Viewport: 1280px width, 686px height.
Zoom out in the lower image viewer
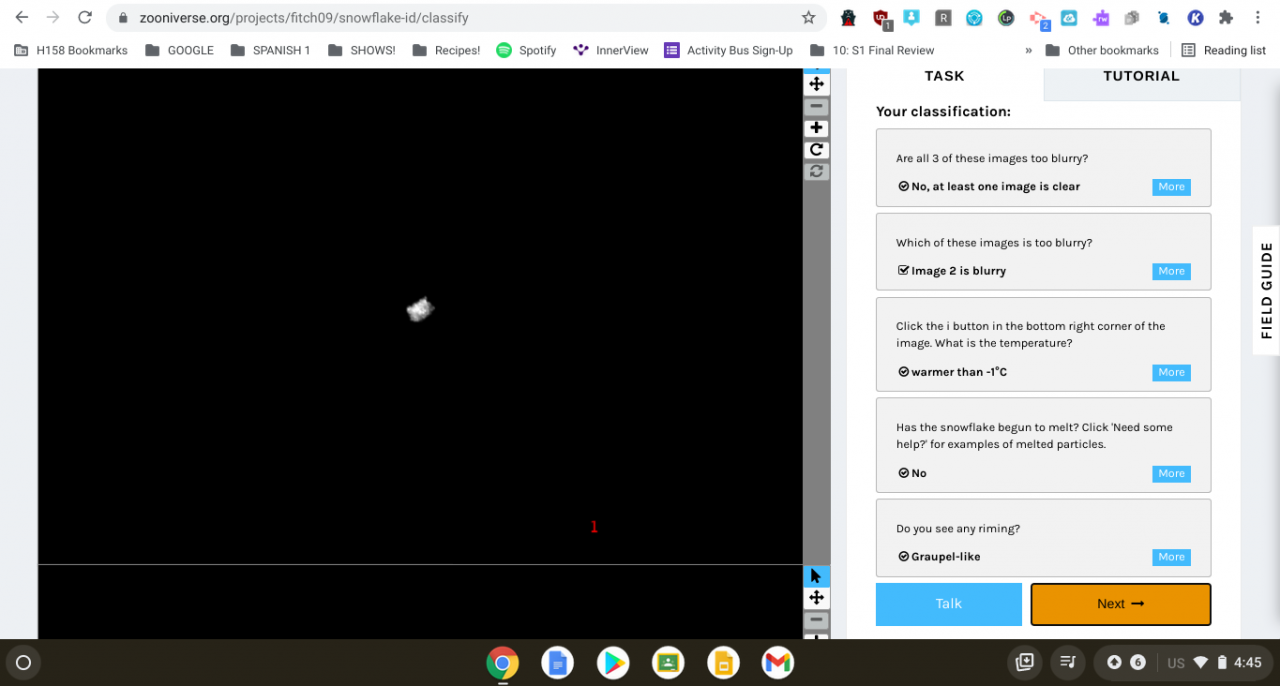[817, 620]
